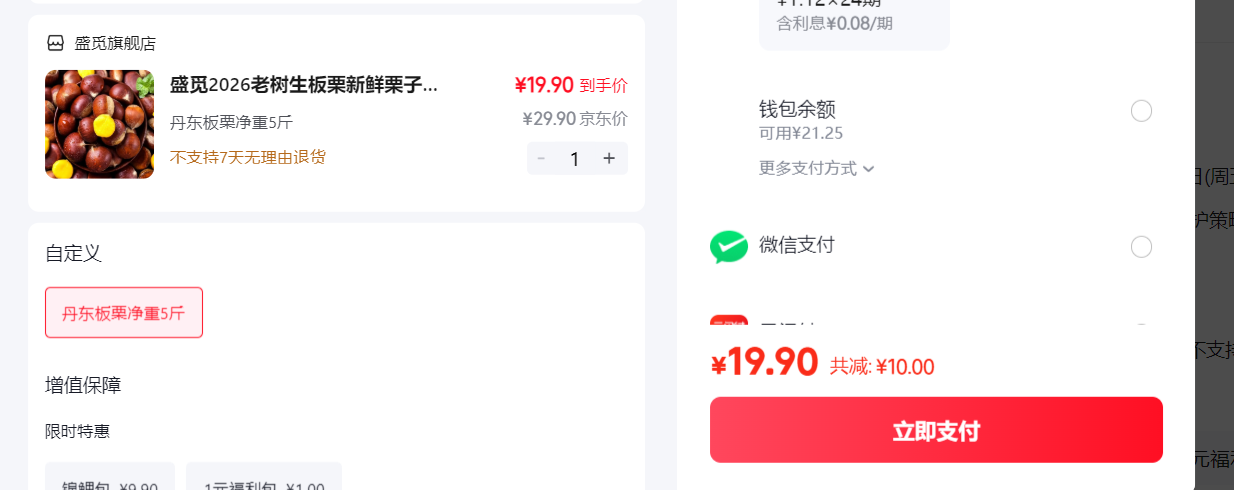
Task: Open the chestnut product thumbnail
Action: tap(99, 124)
